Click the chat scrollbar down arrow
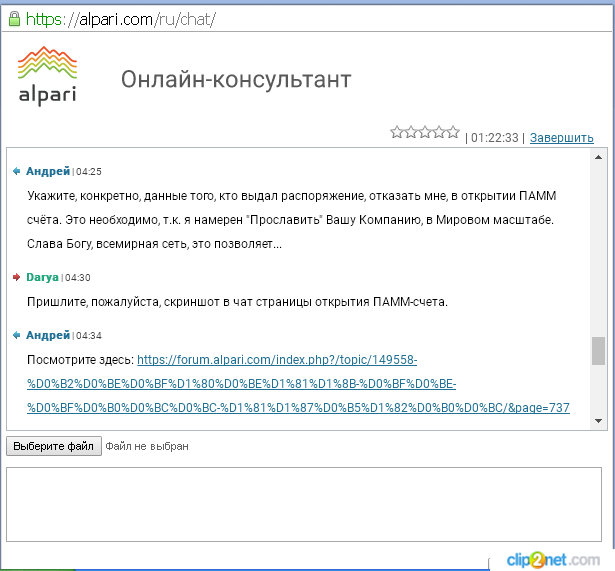Screen dimensions: 615x571 pyautogui.click(x=598, y=421)
